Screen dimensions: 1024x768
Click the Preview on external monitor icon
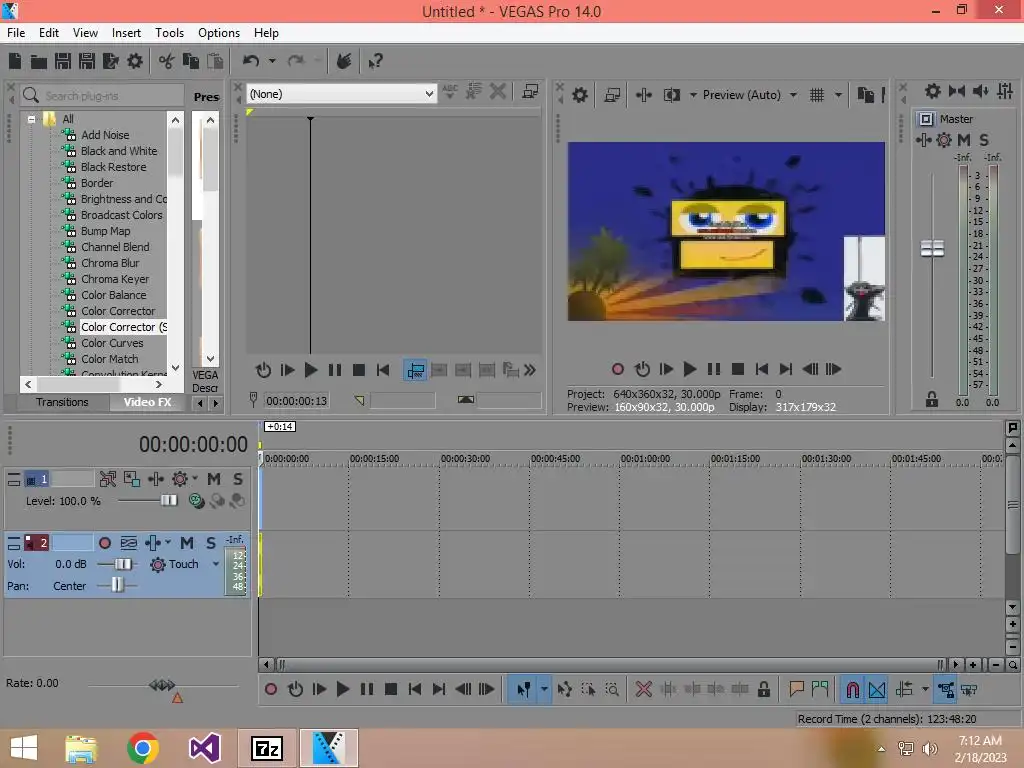coord(612,95)
